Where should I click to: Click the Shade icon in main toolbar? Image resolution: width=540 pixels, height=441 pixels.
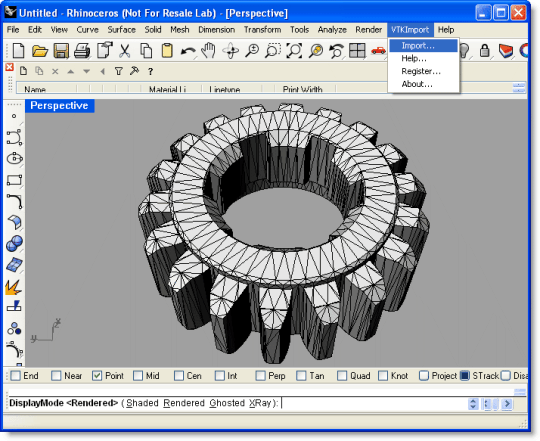[506, 51]
